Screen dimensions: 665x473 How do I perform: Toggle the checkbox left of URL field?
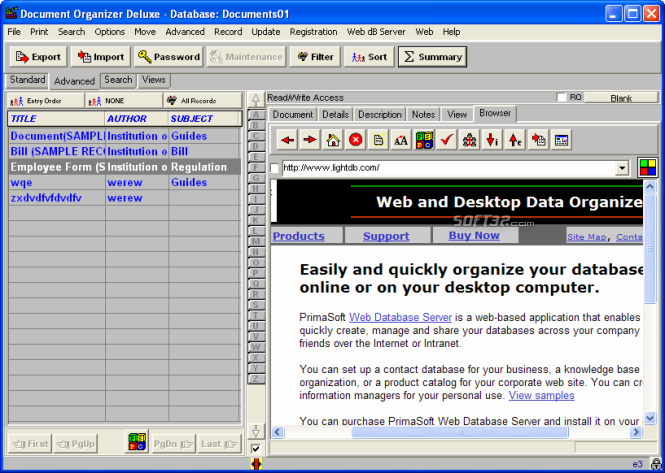275,168
